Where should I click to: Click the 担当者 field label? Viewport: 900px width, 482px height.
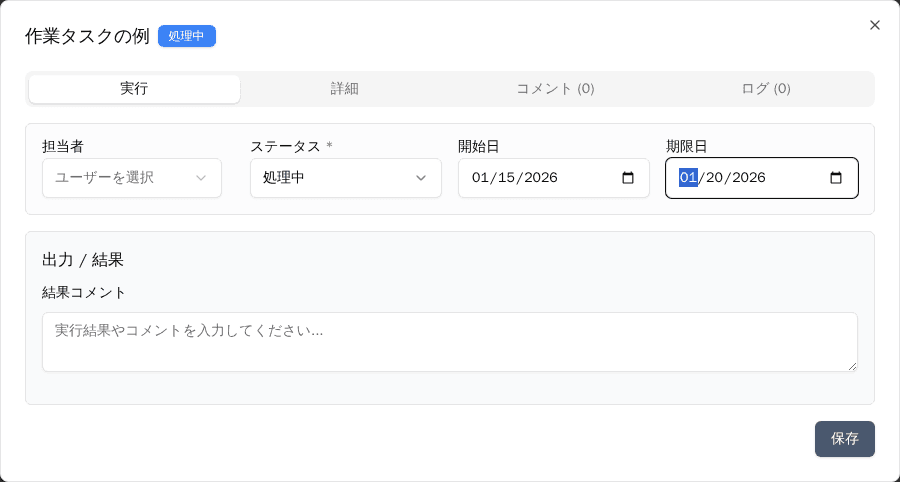pos(63,146)
